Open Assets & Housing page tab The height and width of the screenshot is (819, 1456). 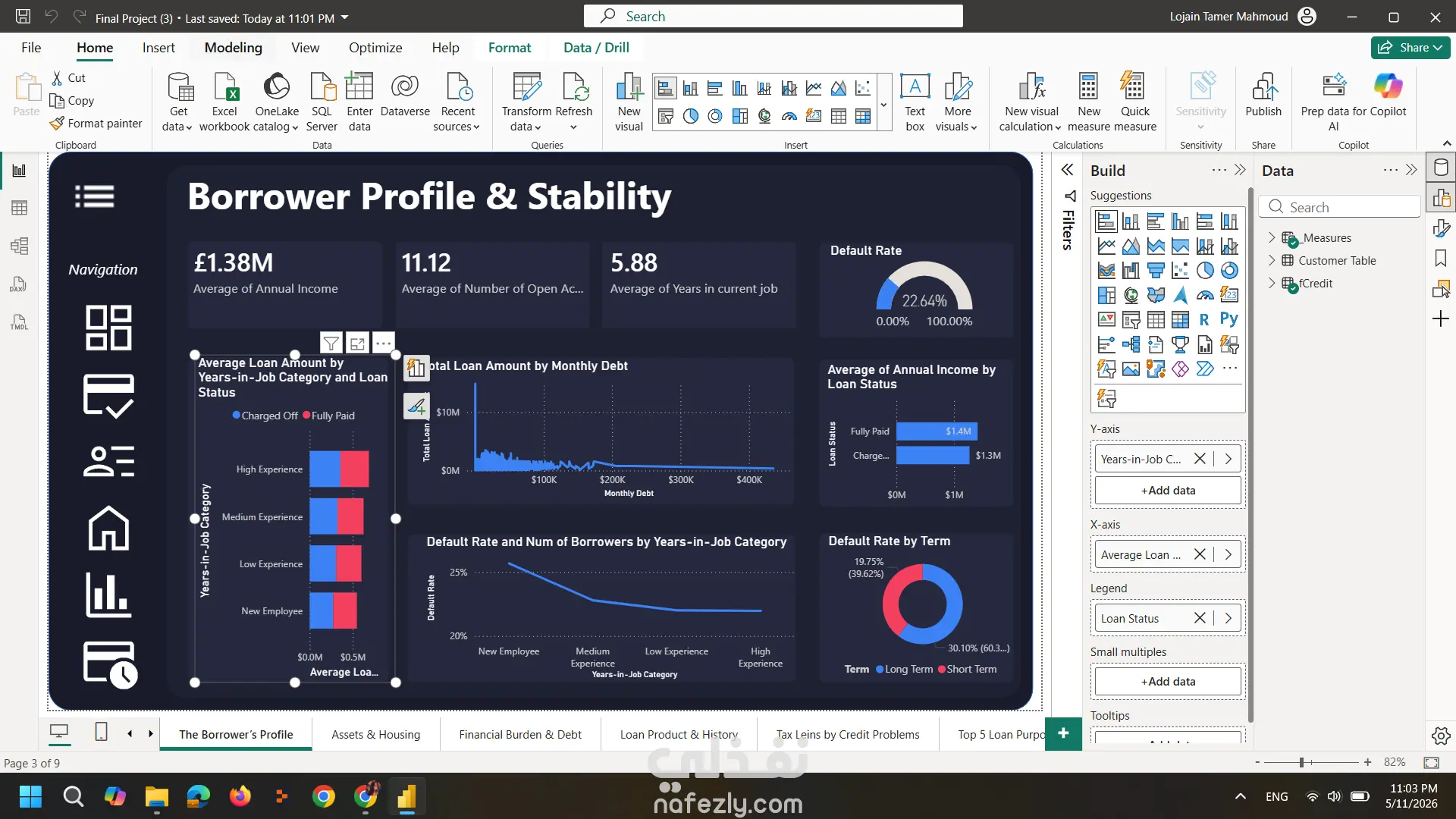[x=375, y=734]
